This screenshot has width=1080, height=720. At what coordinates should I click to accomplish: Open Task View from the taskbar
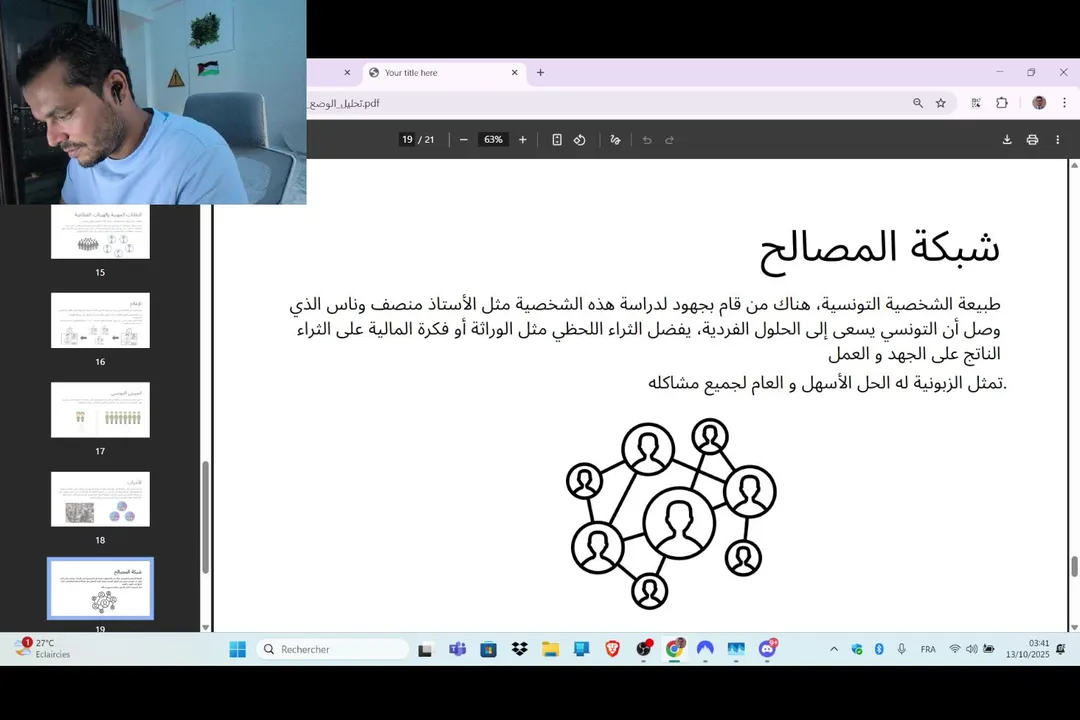425,649
